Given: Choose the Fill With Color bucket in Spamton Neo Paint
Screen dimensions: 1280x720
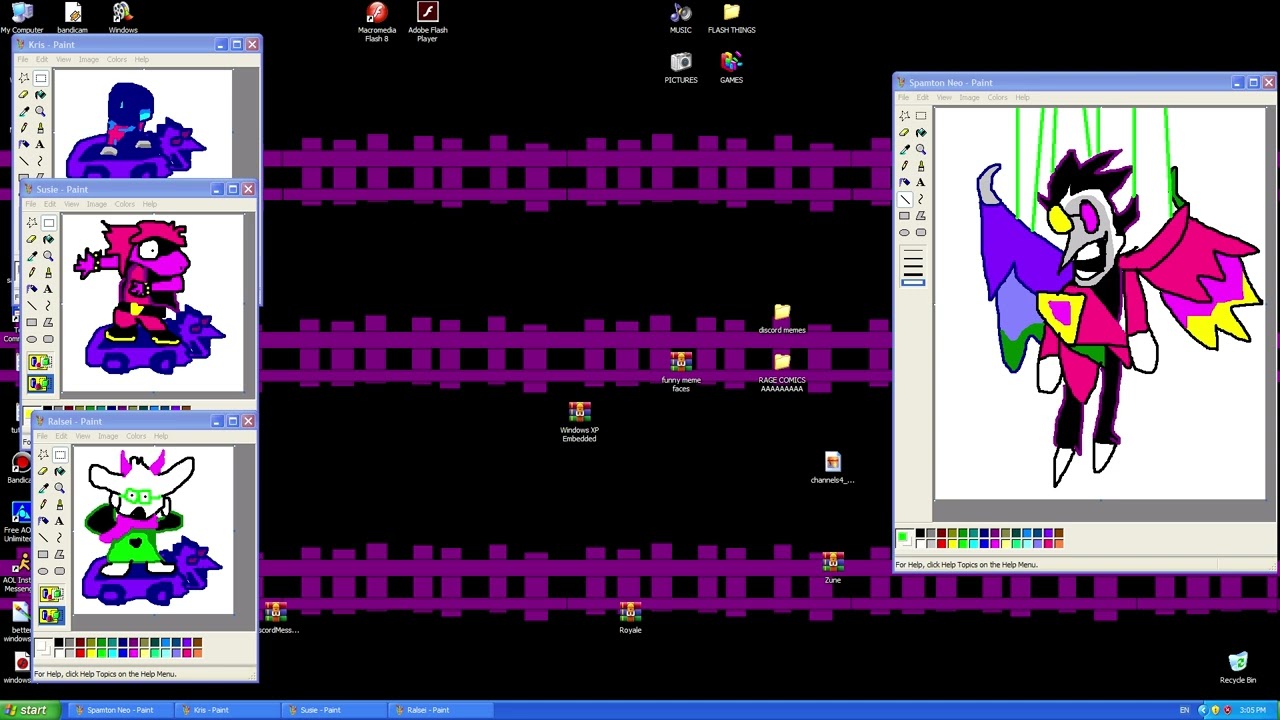Looking at the screenshot, I should pos(921,132).
